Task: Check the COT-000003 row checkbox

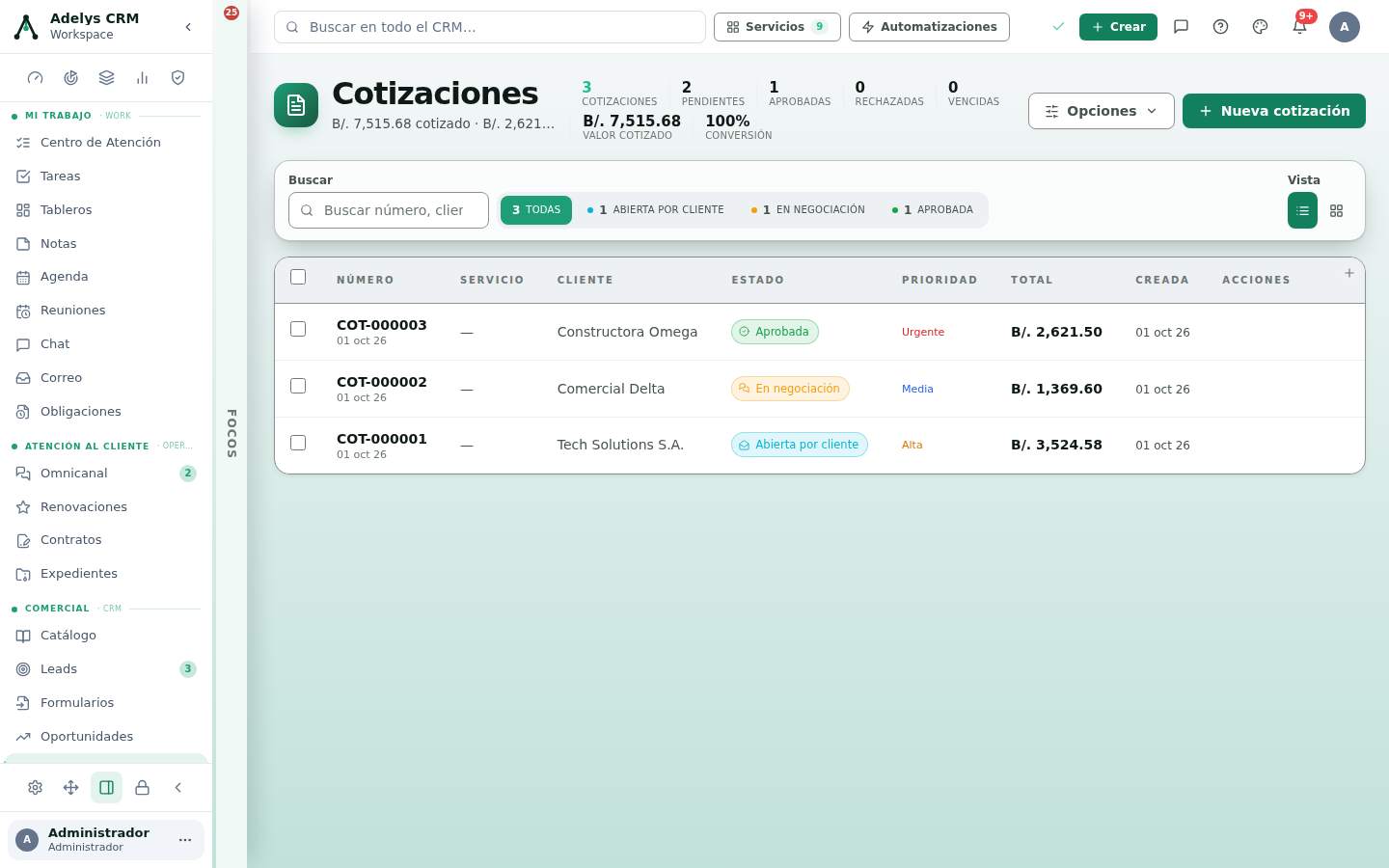Action: tap(298, 329)
